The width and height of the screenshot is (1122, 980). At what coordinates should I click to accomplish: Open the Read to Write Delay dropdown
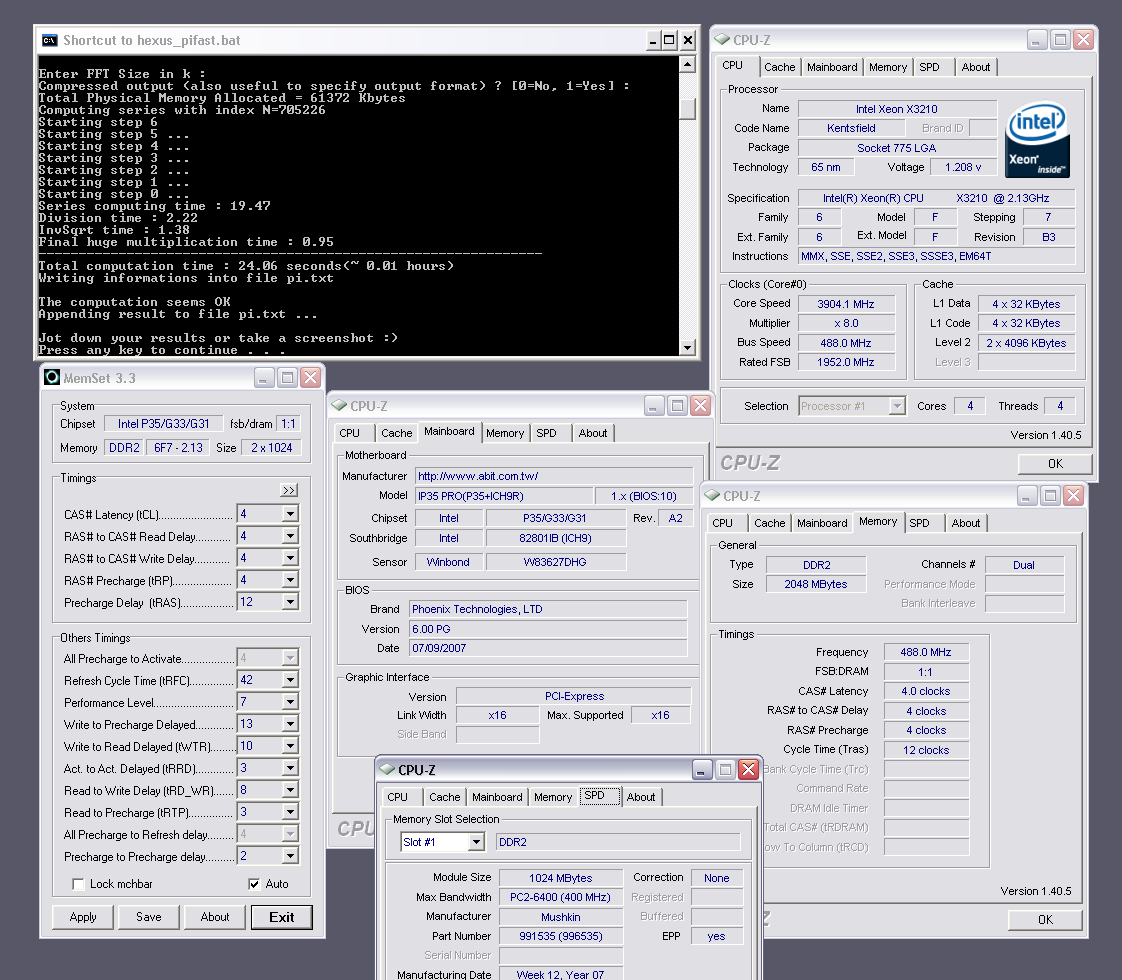coord(290,790)
